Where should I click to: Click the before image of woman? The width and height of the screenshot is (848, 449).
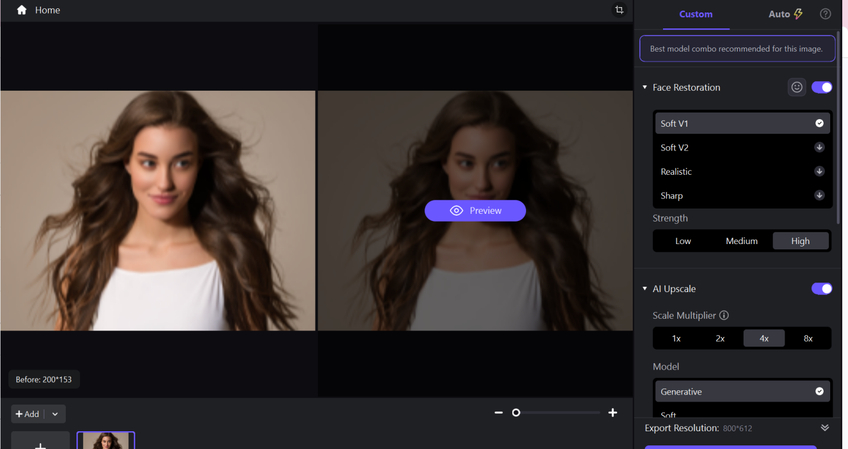pyautogui.click(x=158, y=210)
